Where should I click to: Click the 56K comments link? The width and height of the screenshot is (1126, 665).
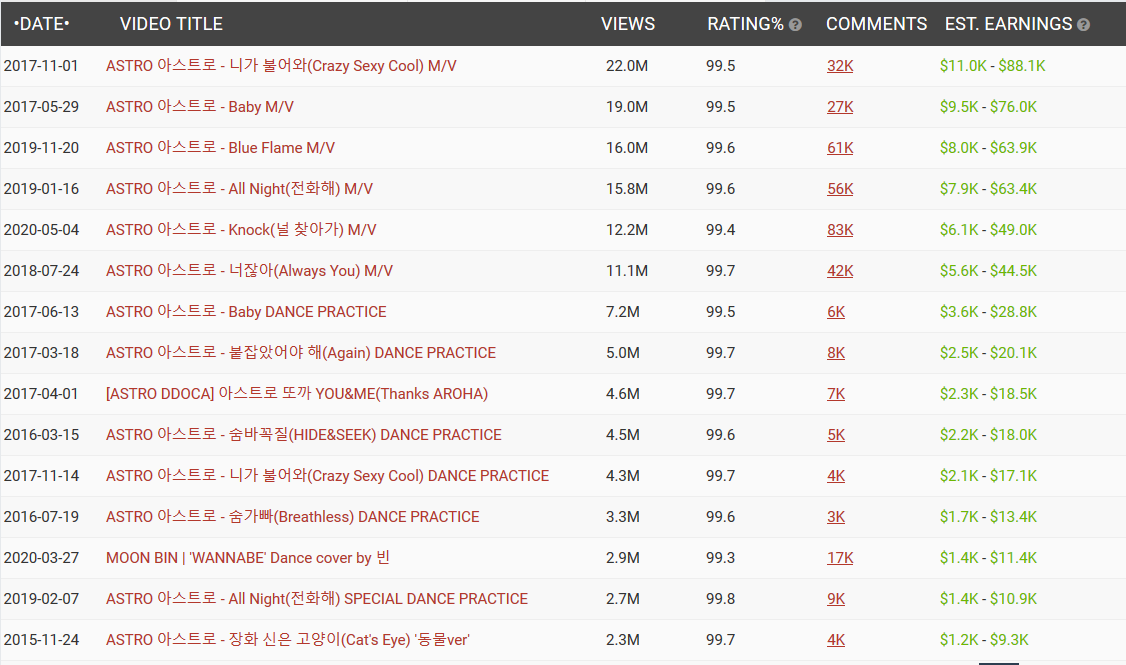point(840,188)
